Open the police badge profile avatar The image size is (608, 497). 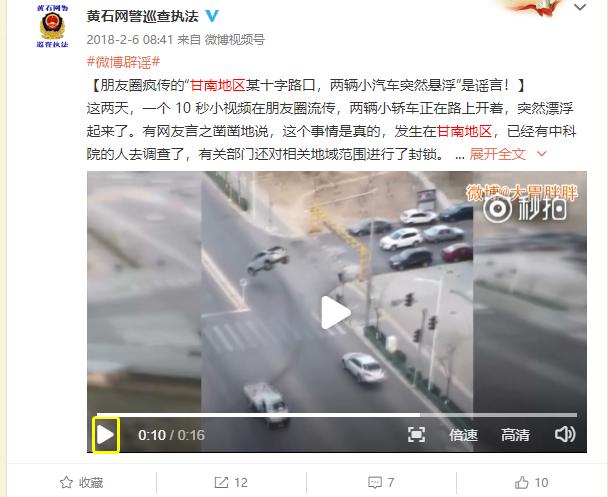(x=52, y=26)
